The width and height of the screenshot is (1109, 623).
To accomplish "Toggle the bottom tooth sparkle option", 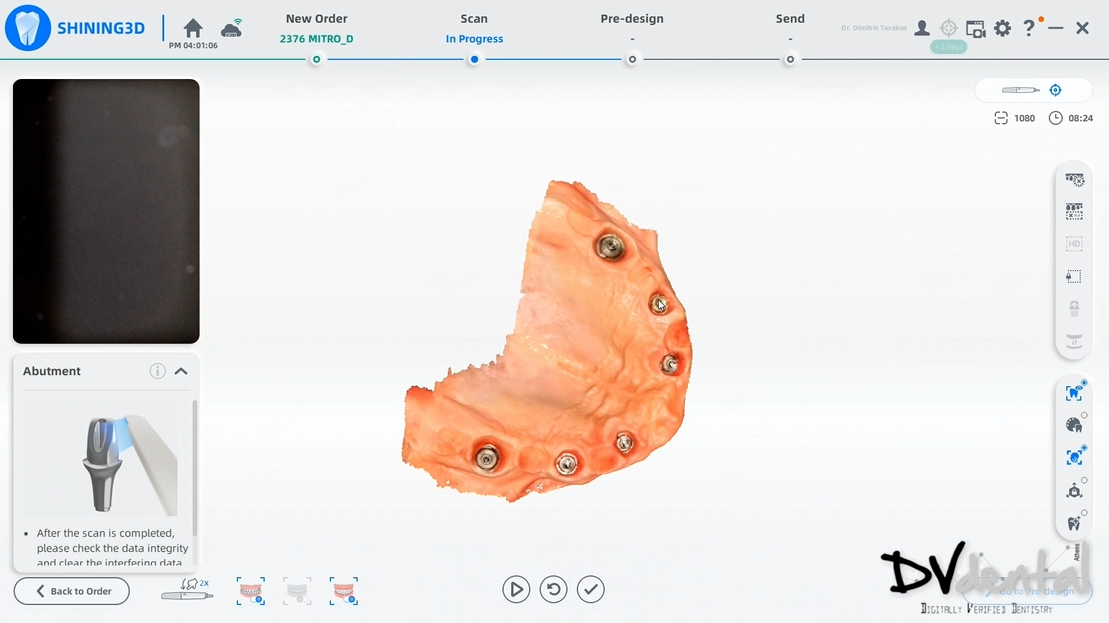I will coord(1074,523).
